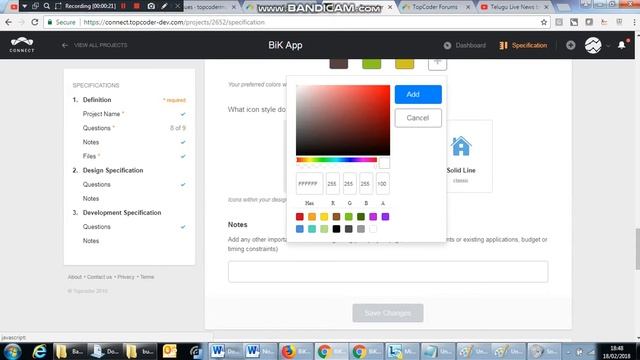Click the browser back arrow
This screenshot has height=360, width=640.
pos(9,22)
